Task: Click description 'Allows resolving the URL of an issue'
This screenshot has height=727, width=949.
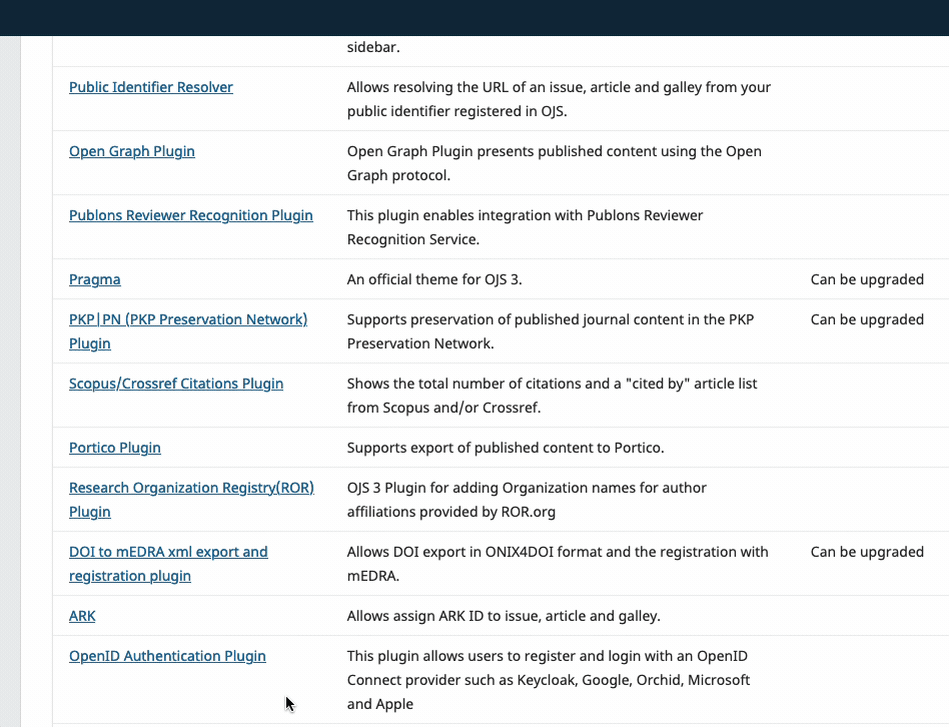Action: click(559, 99)
